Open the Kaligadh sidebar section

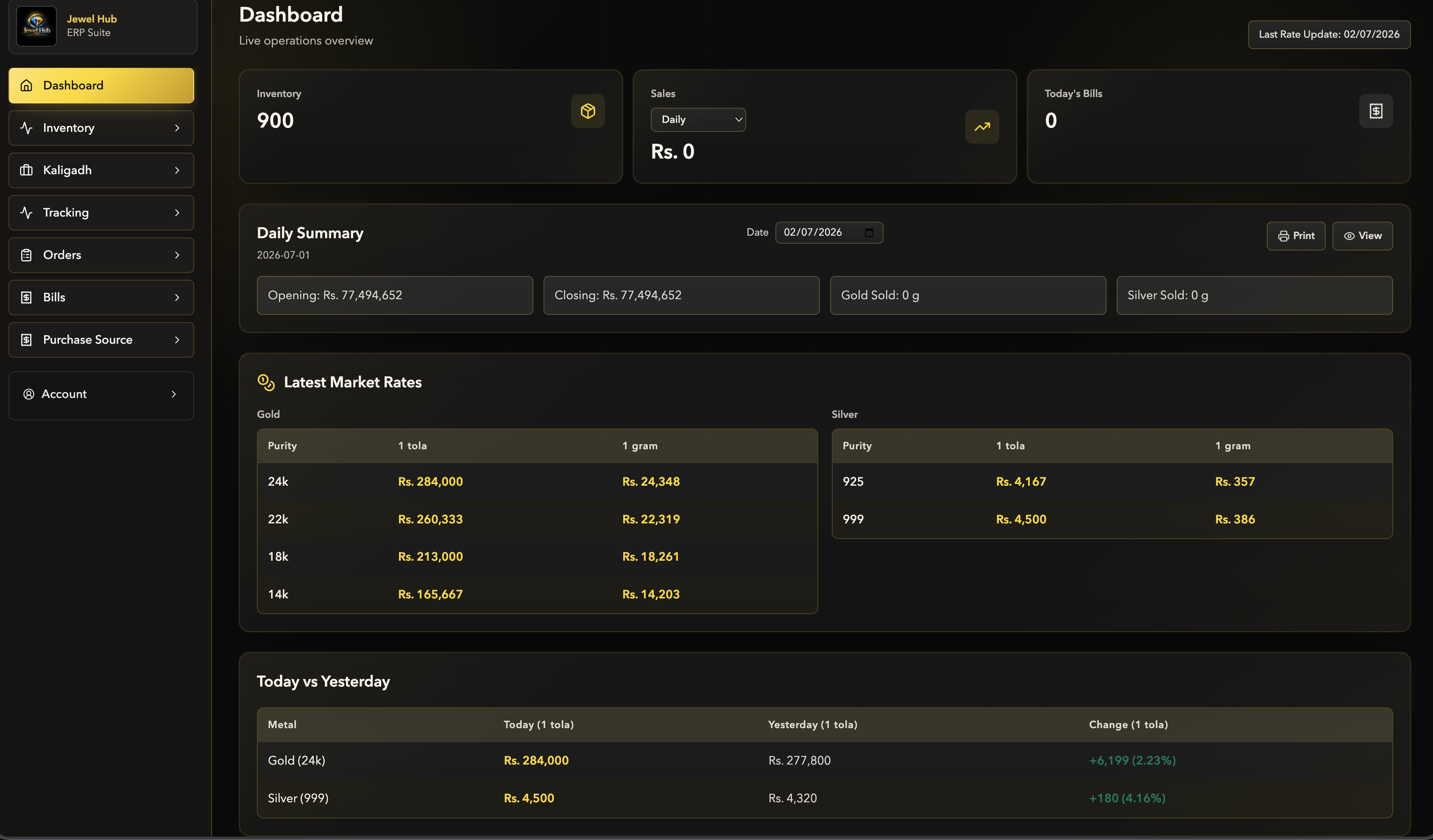tap(101, 170)
